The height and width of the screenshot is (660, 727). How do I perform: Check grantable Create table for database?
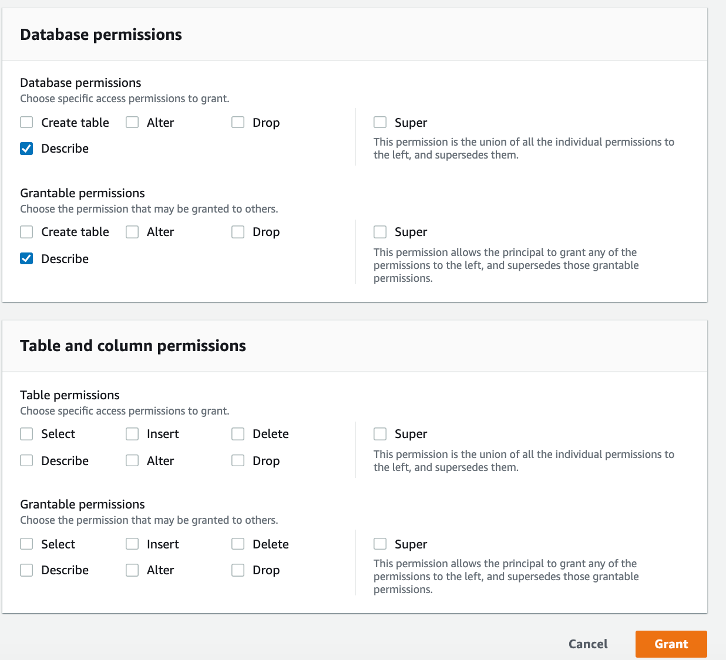point(27,232)
